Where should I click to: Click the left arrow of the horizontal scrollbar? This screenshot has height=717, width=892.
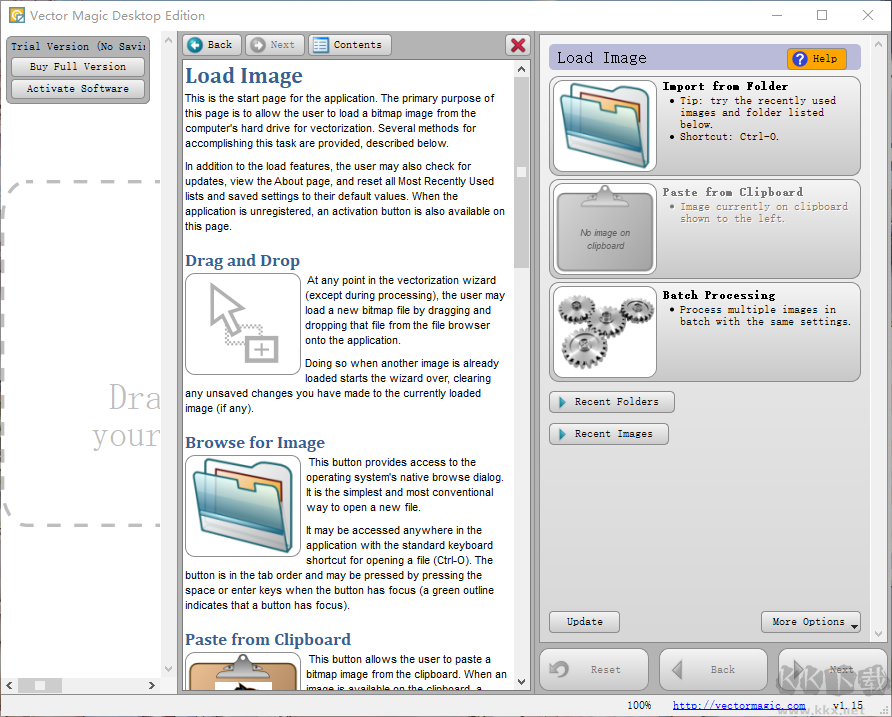point(9,685)
